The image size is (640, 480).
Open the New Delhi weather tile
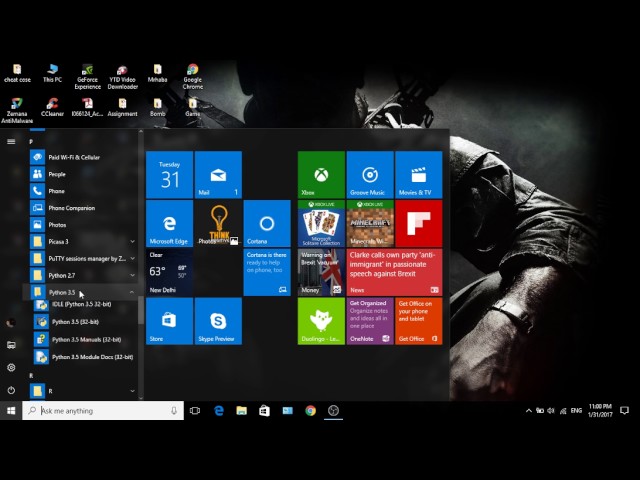pos(169,272)
